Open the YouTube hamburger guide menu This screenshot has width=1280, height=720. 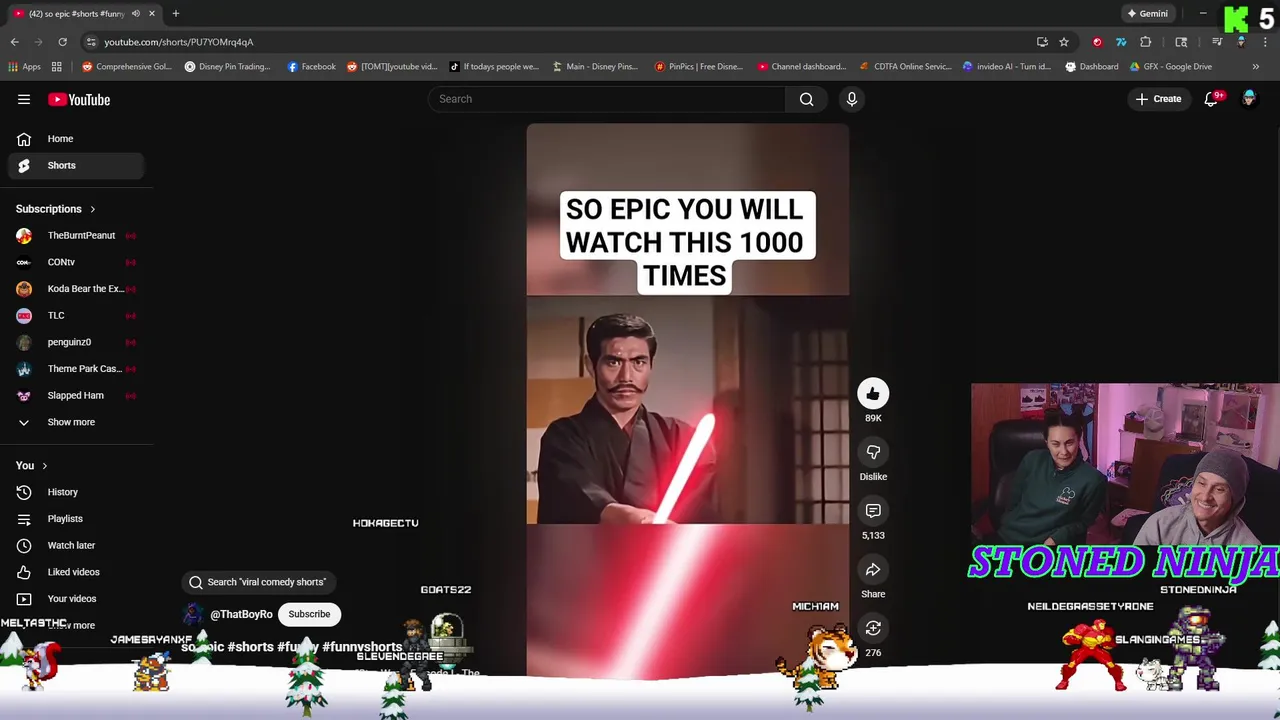click(x=24, y=99)
